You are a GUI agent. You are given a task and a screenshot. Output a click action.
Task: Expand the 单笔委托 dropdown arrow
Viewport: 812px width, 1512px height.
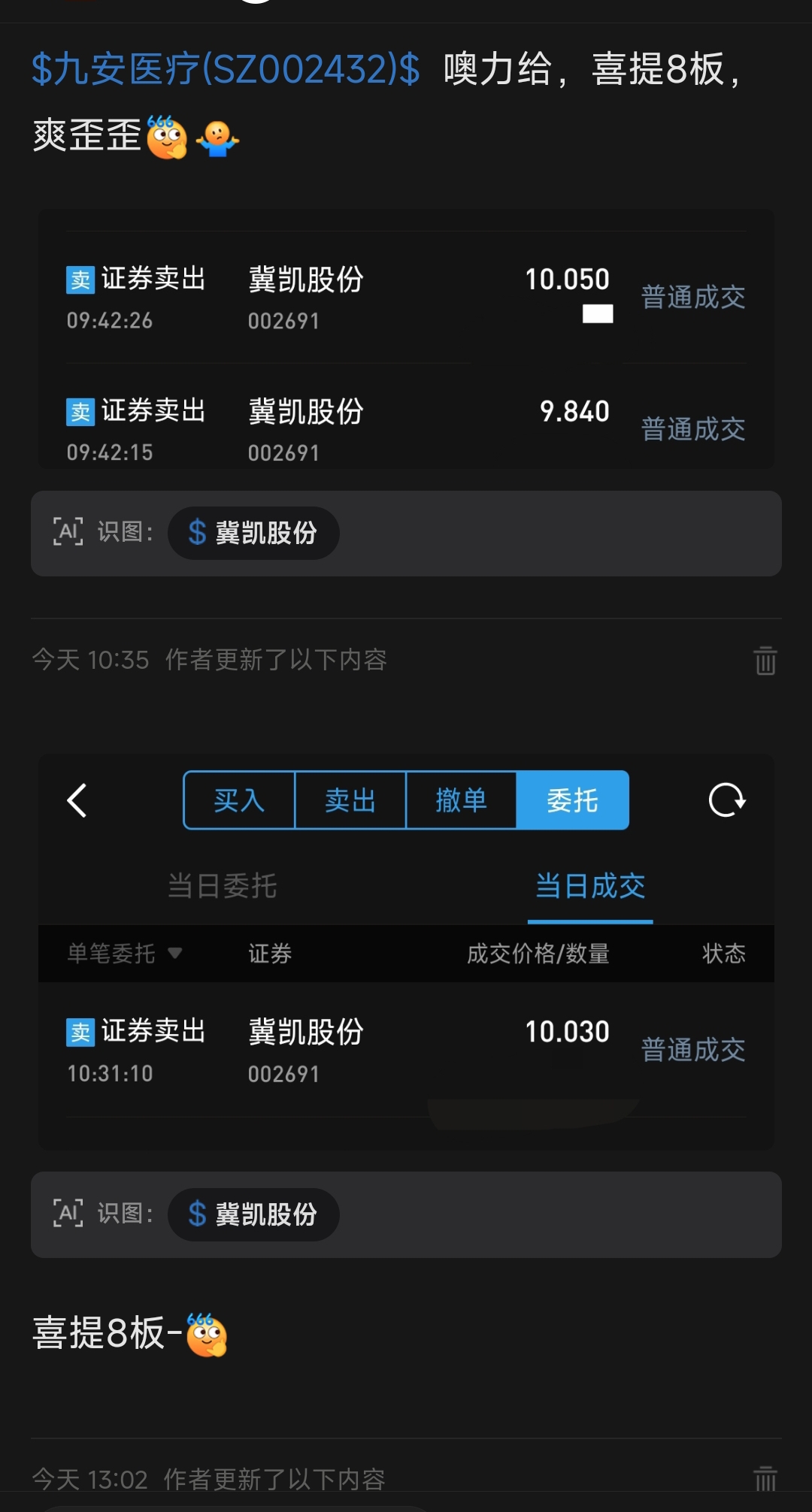(175, 953)
